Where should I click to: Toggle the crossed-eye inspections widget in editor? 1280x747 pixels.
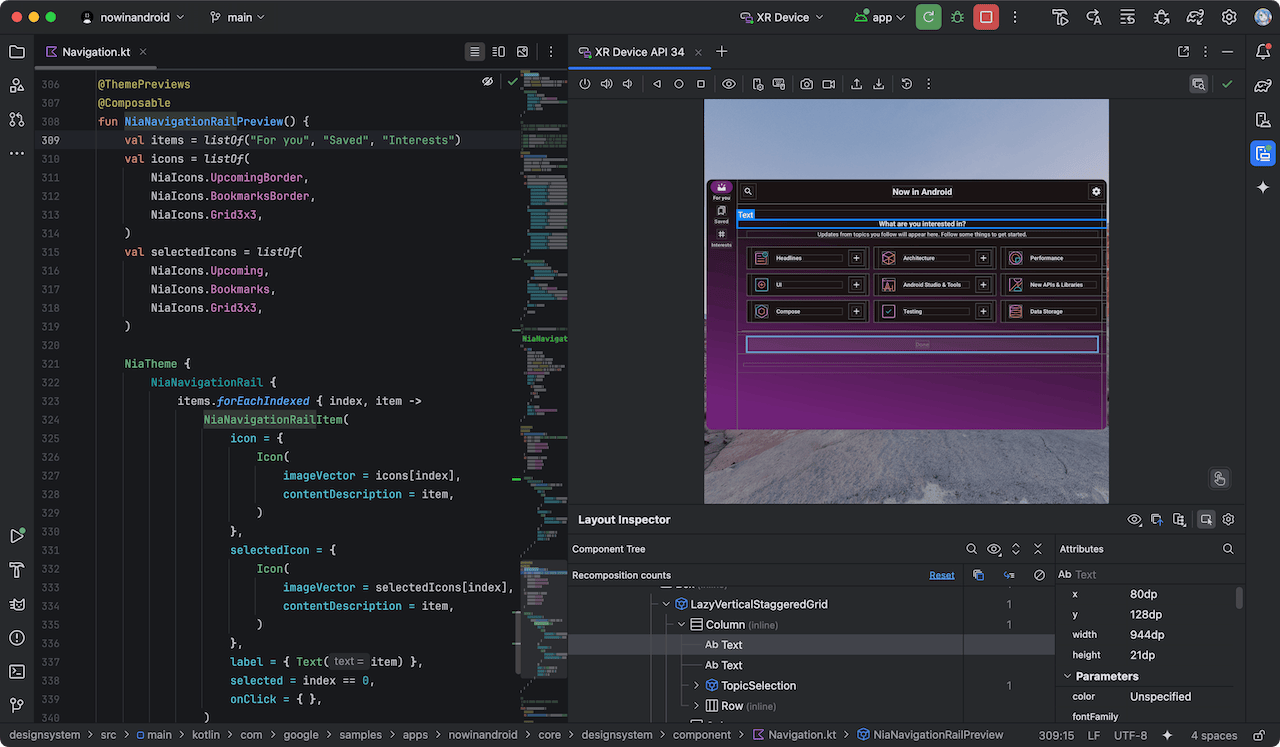(488, 82)
